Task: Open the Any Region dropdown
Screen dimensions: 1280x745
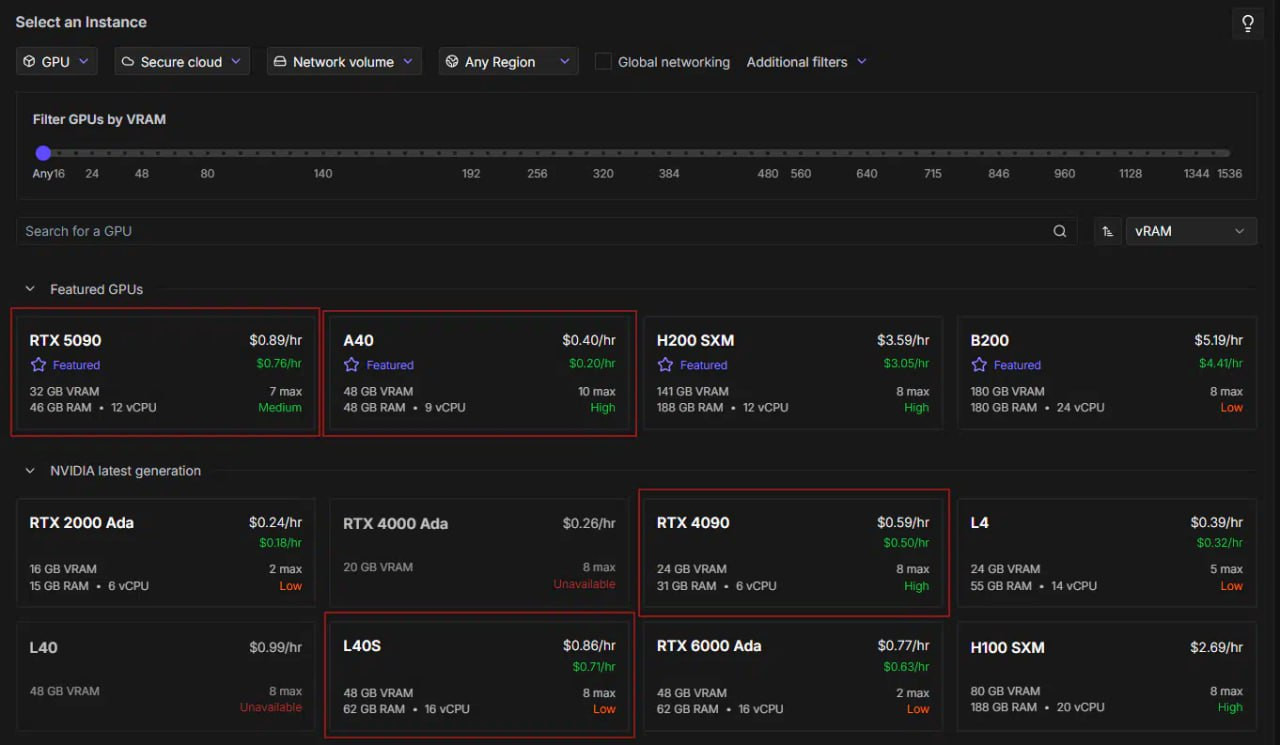Action: click(508, 62)
